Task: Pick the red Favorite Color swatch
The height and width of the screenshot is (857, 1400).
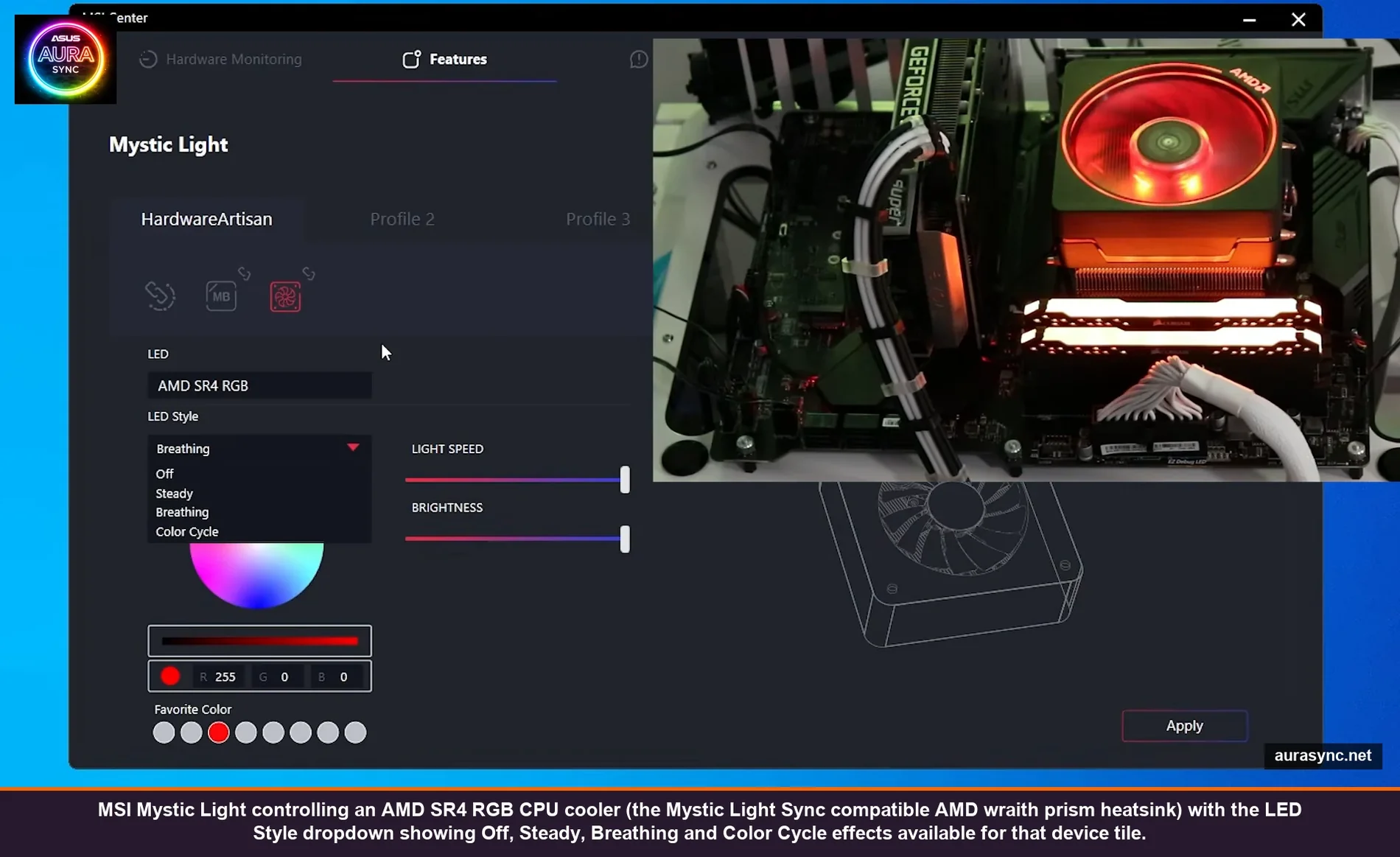Action: pyautogui.click(x=218, y=732)
